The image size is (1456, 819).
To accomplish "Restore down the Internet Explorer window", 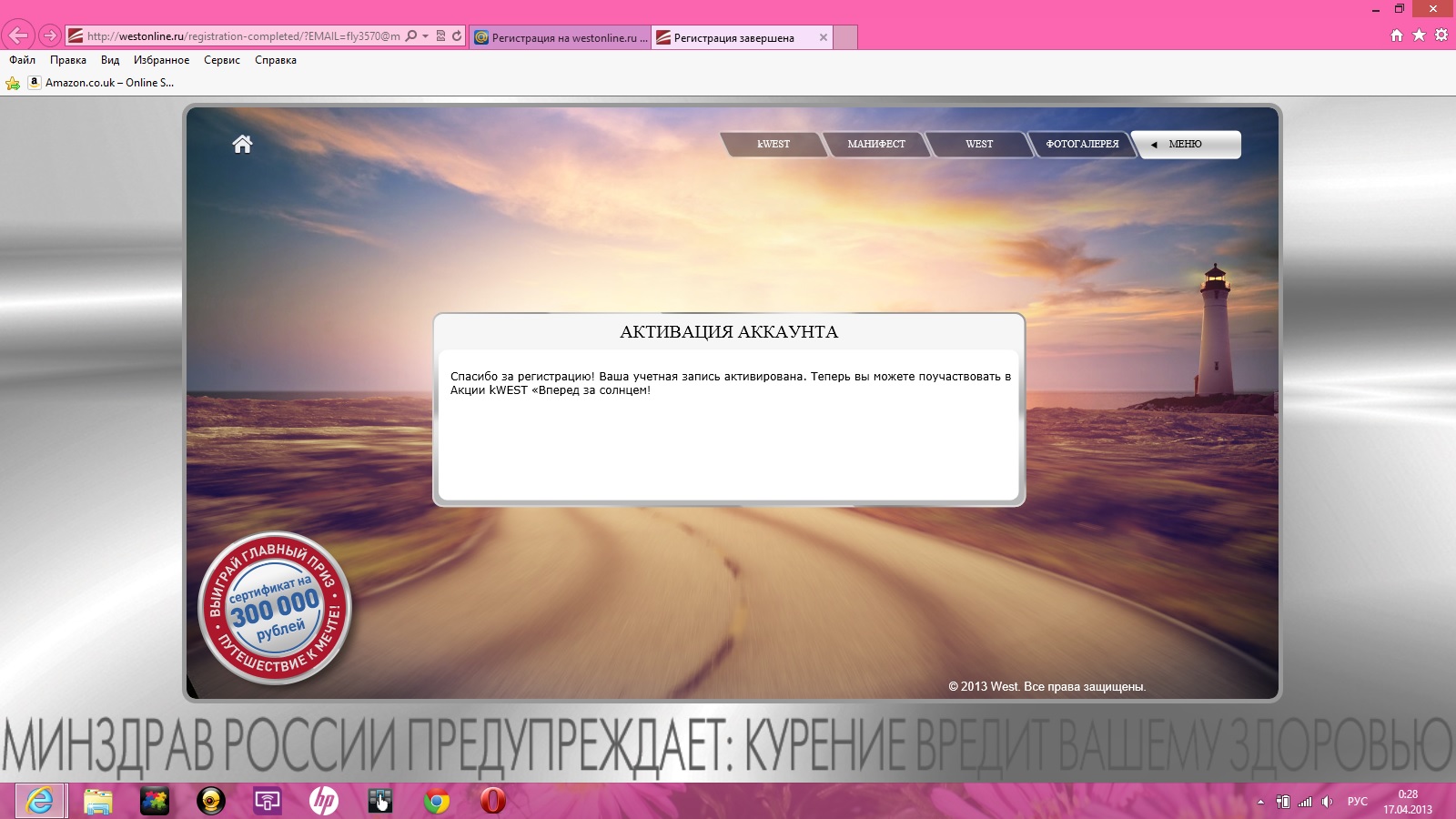I will click(x=1400, y=9).
